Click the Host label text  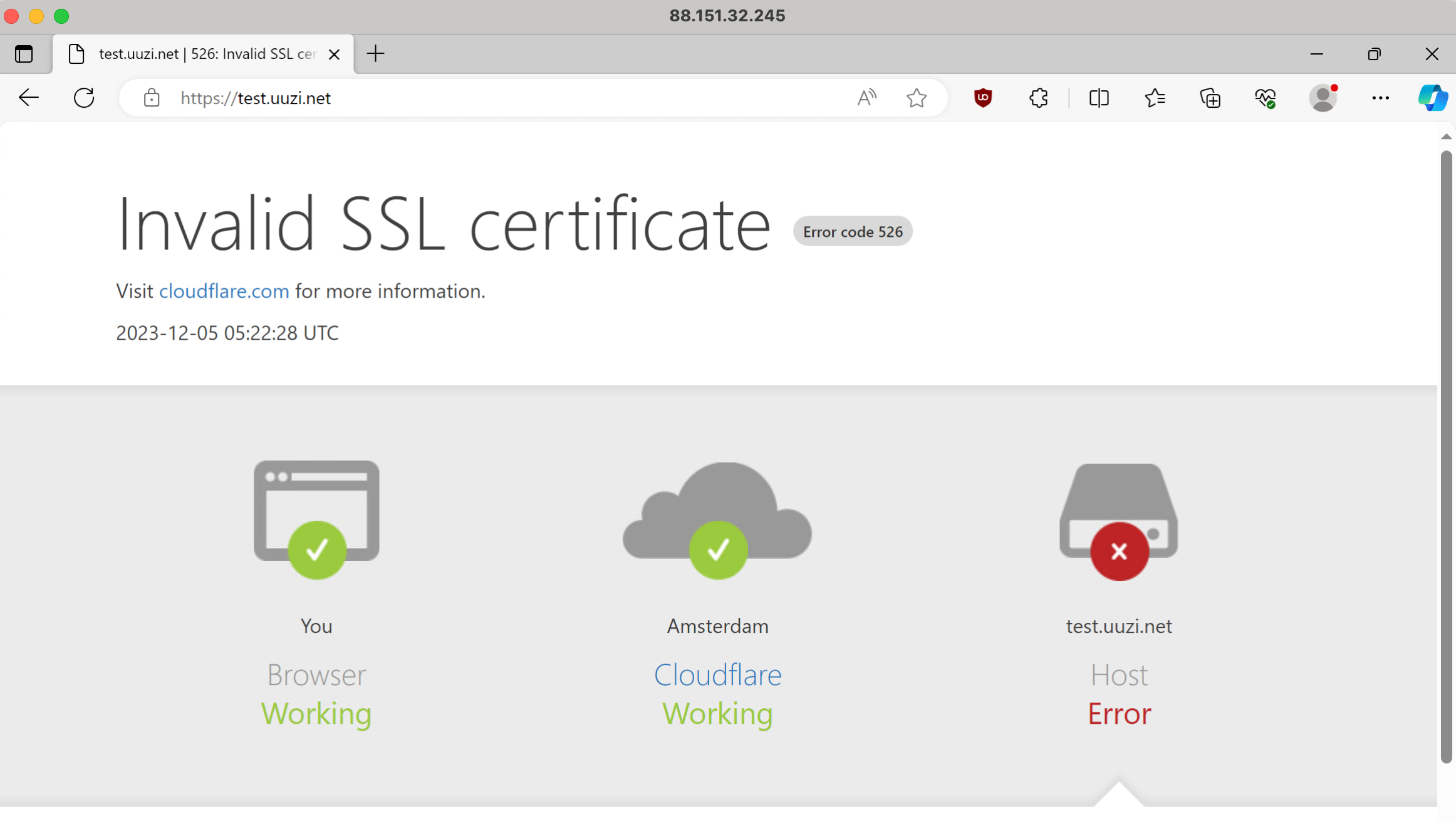point(1119,675)
